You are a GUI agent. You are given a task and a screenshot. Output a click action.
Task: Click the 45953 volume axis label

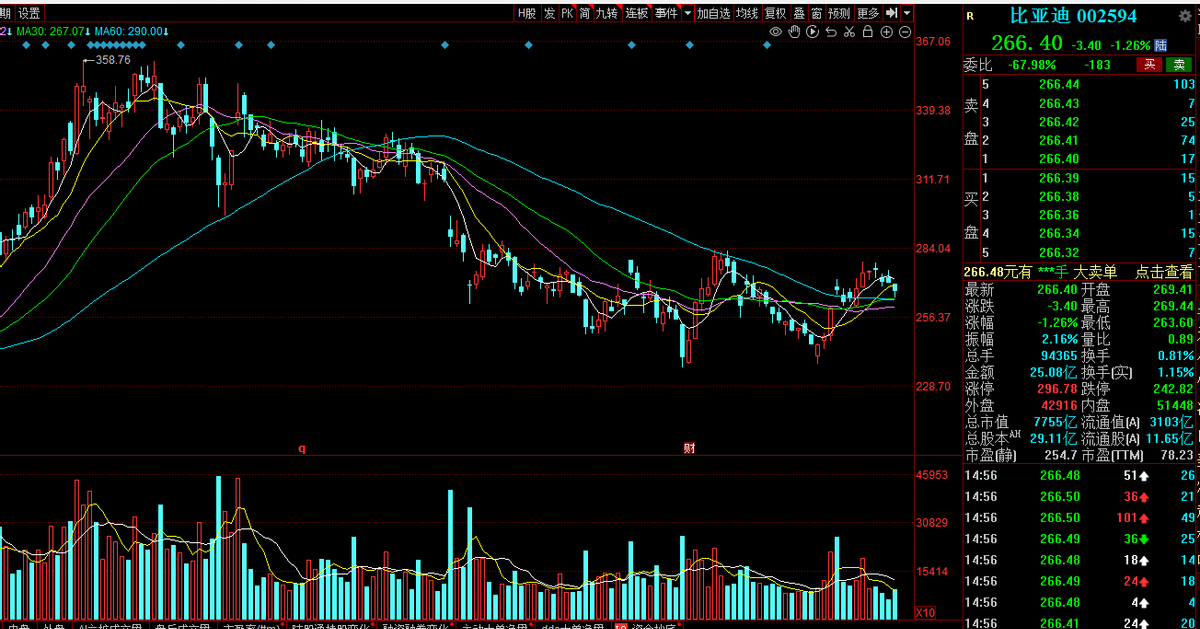932,475
